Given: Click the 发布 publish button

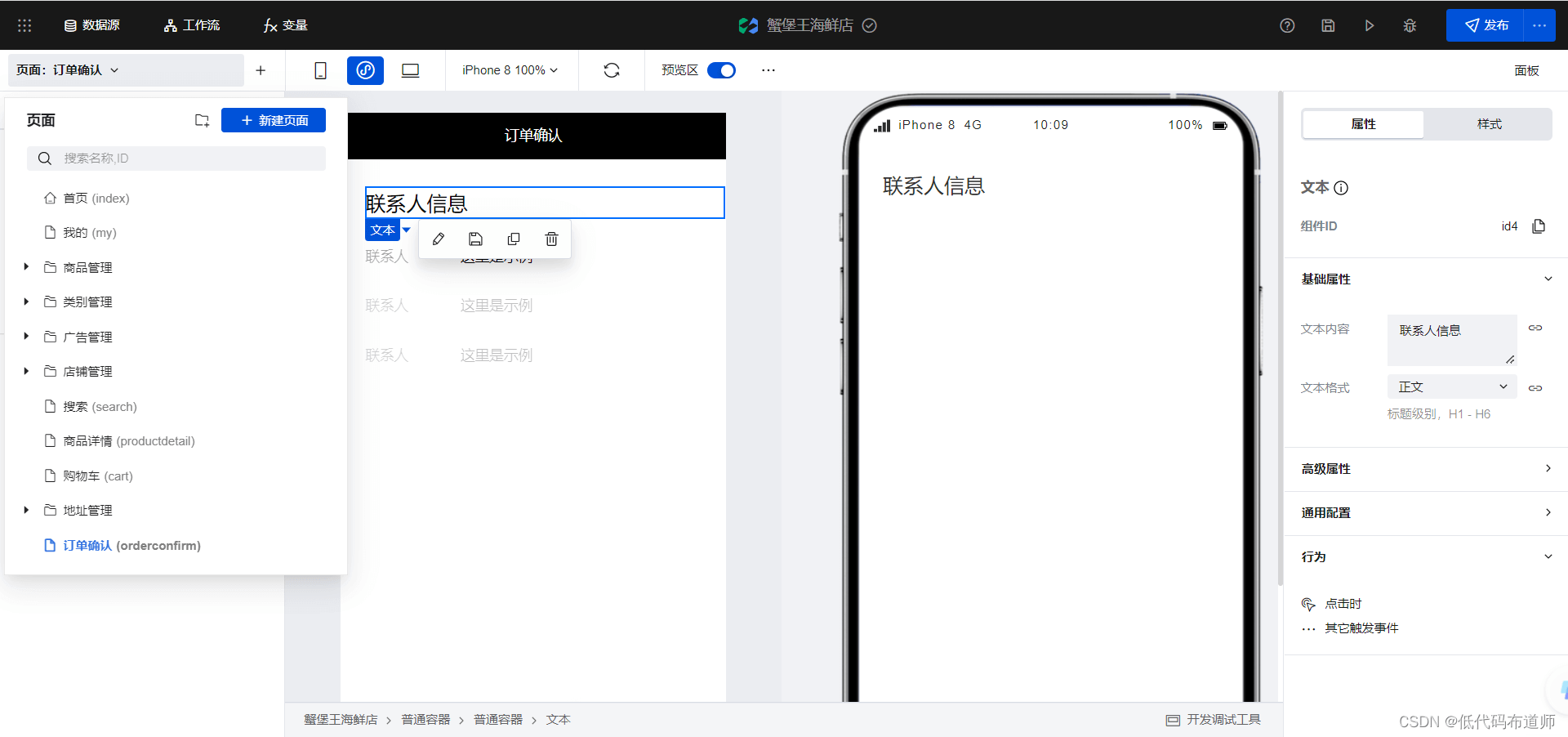Looking at the screenshot, I should coord(1486,25).
